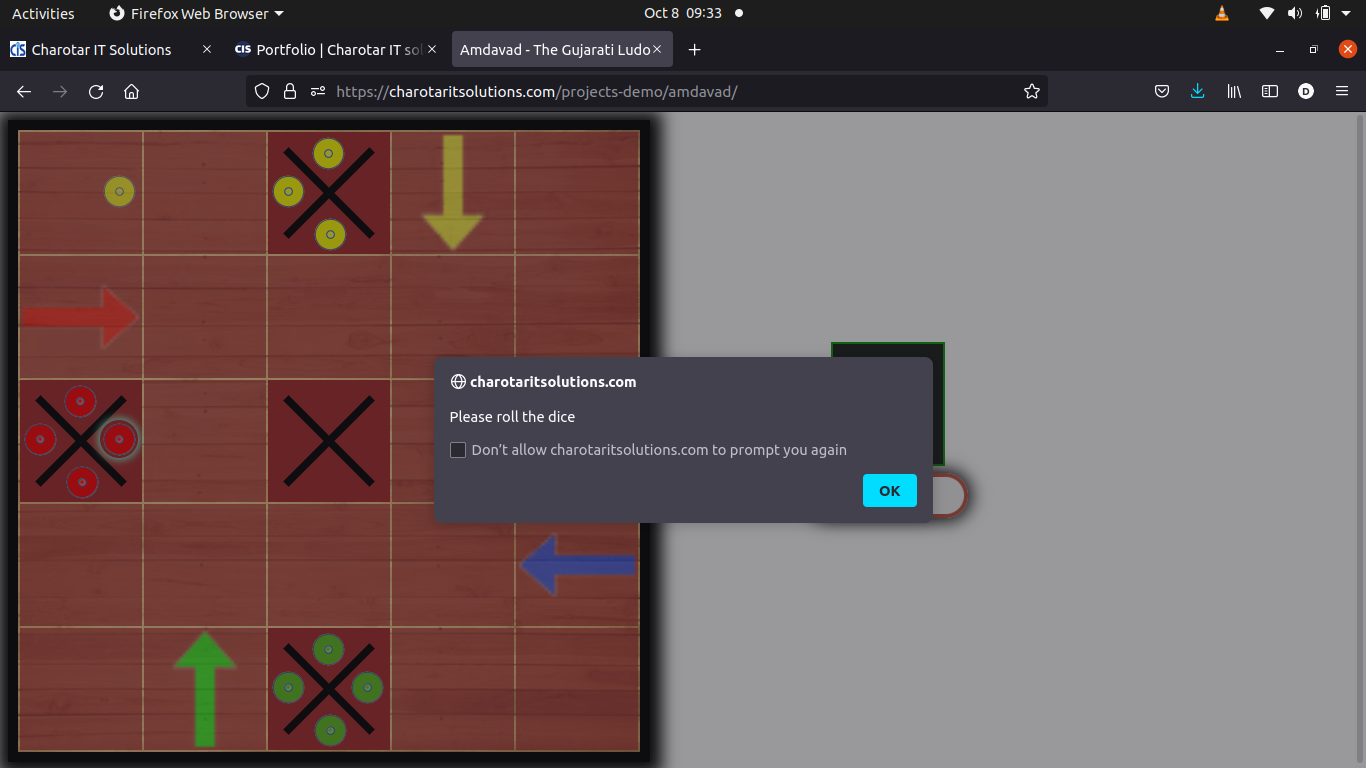Select the bottom green token on X cell
Image resolution: width=1366 pixels, height=768 pixels.
(330, 729)
